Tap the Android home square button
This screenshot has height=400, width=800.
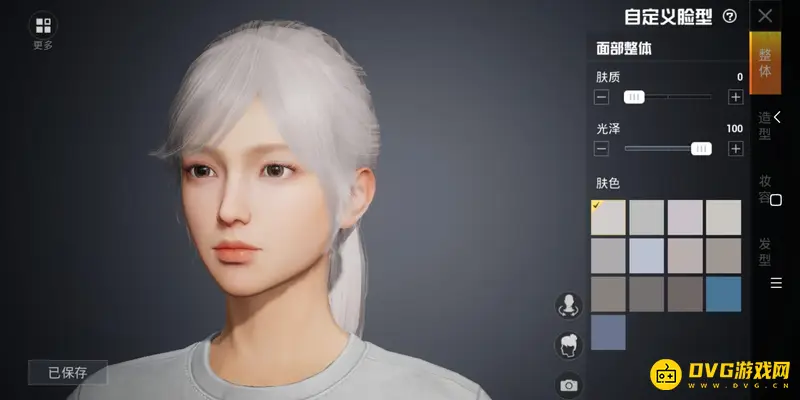click(x=776, y=200)
